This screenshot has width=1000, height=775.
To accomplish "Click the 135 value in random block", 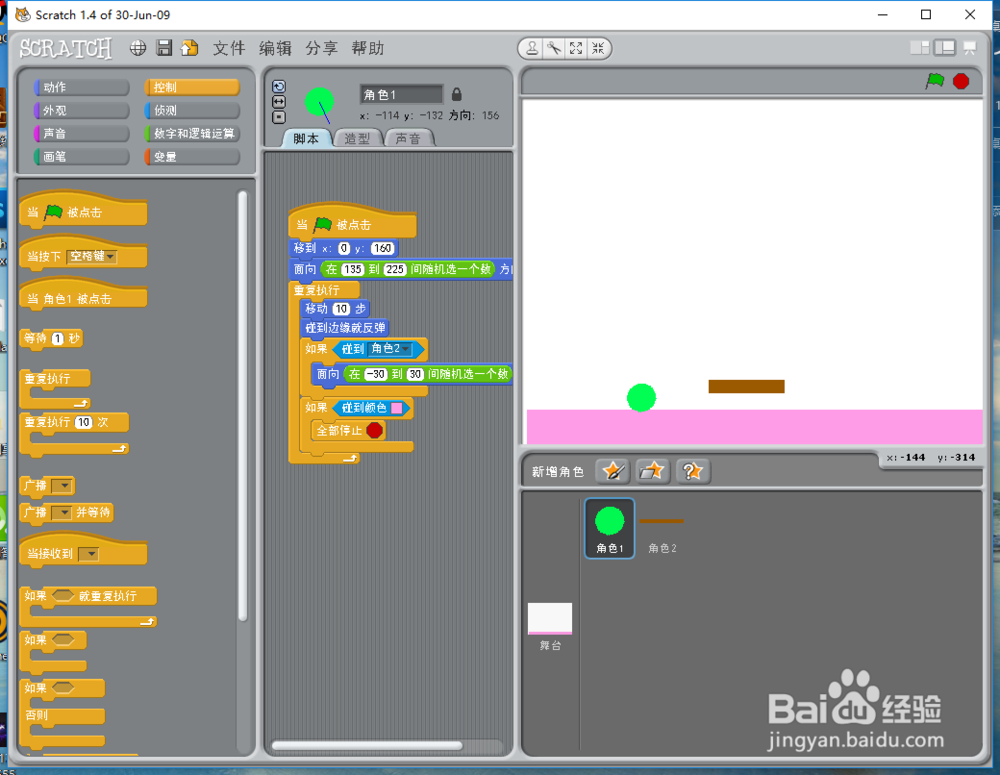I will [353, 269].
